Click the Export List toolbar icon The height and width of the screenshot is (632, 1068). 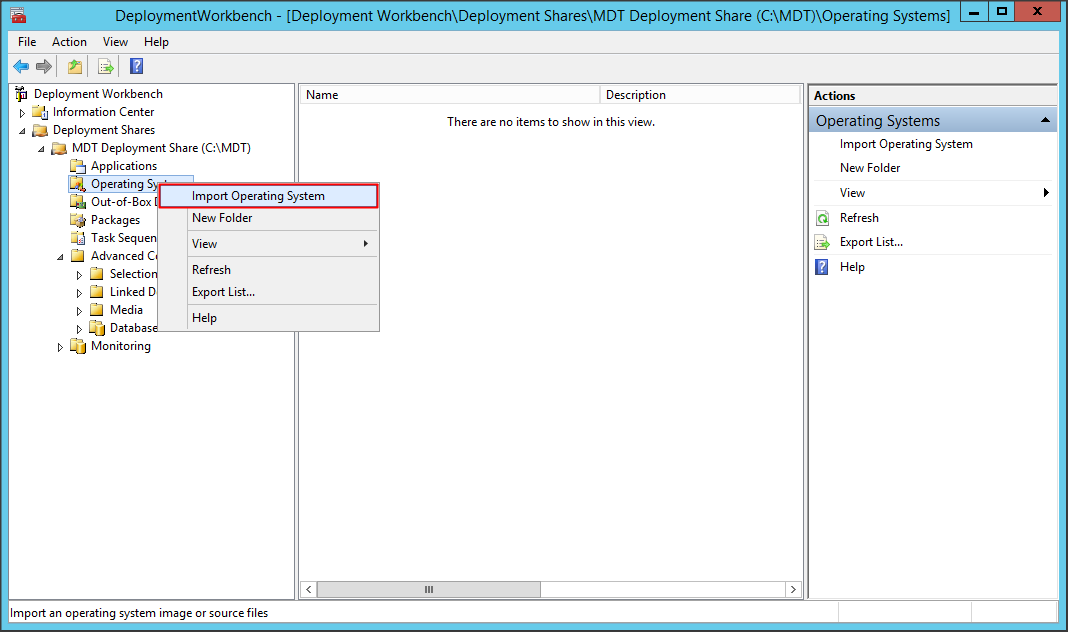point(105,67)
